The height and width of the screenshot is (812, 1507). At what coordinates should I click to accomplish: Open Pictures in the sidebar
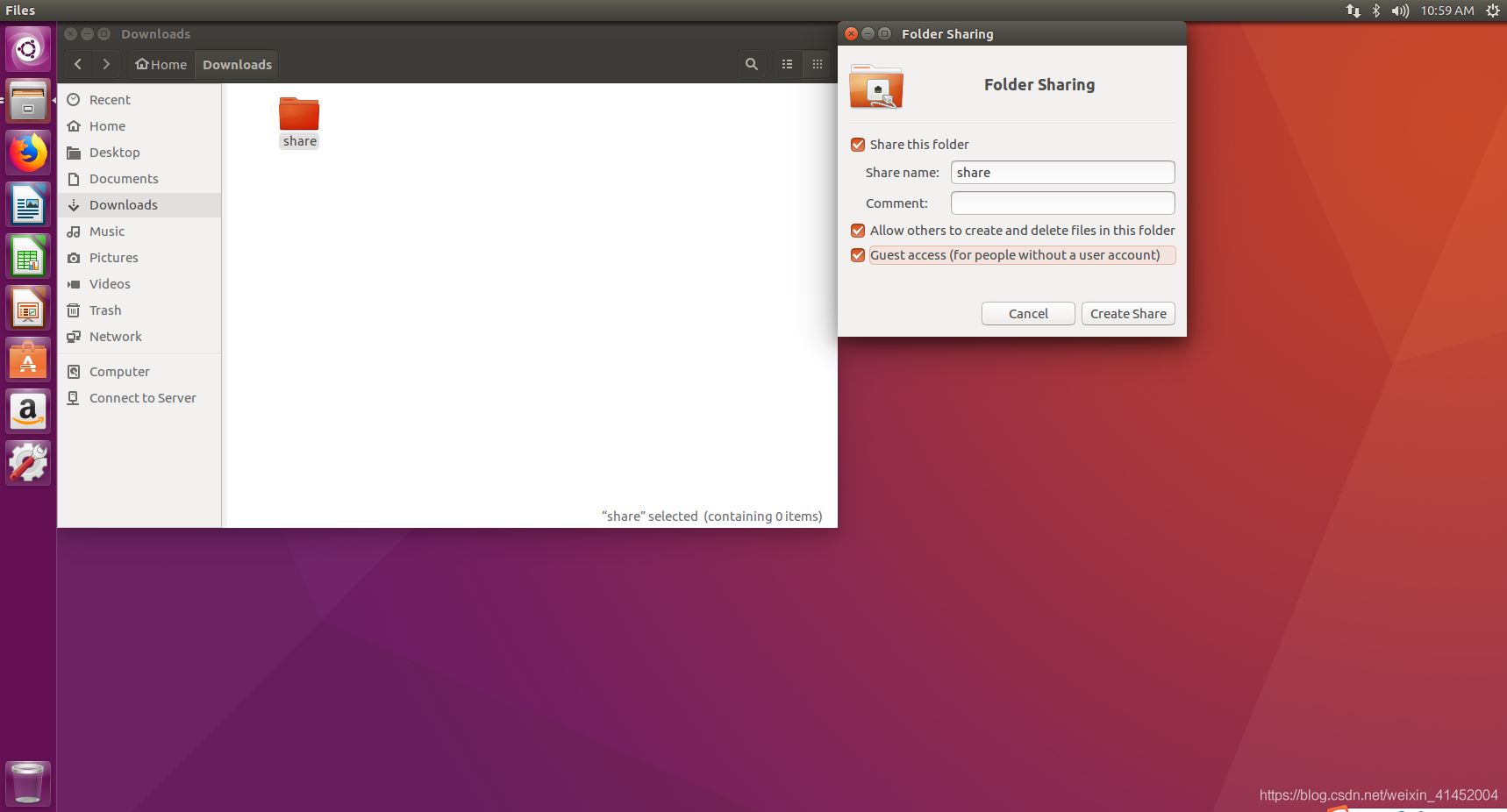pyautogui.click(x=139, y=258)
